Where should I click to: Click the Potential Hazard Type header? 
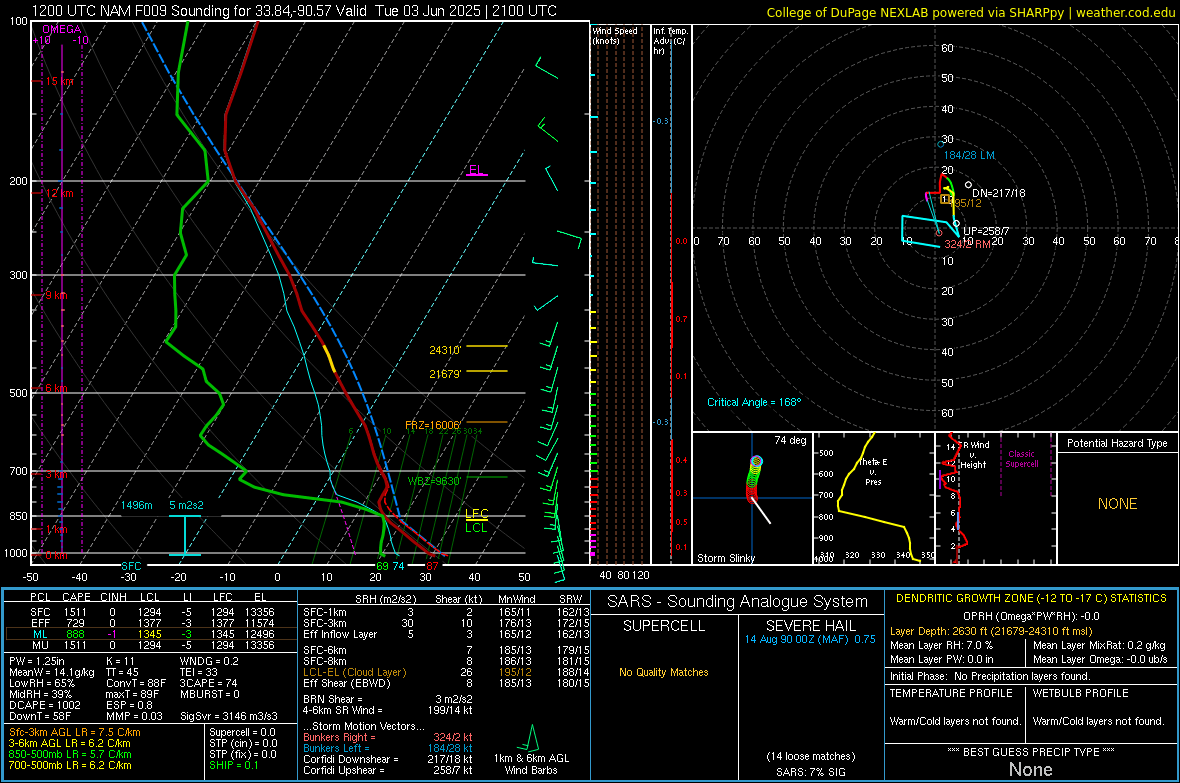tap(1117, 443)
